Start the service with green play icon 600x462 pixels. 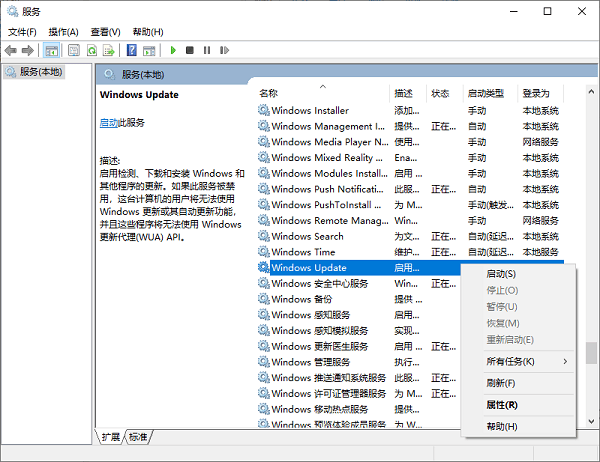[x=173, y=50]
